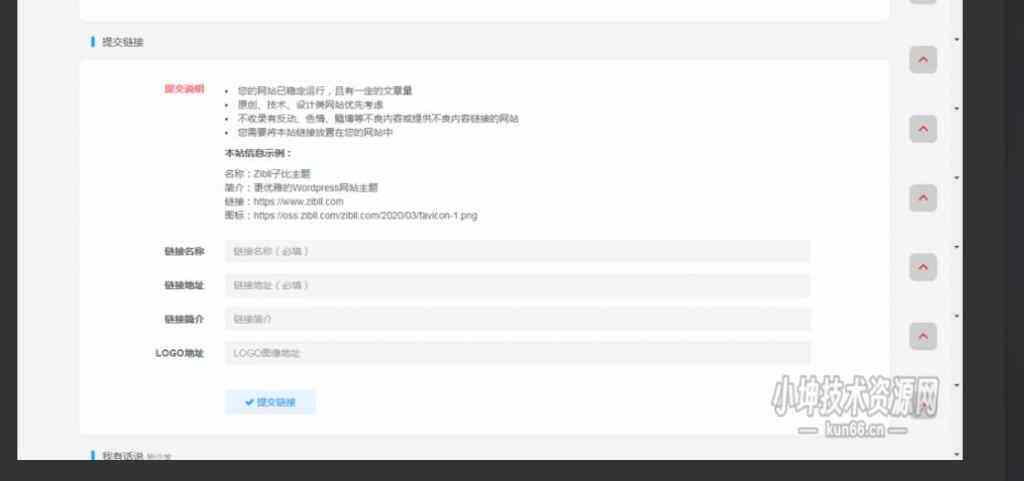Click the third fully visible red up-arrow button

pyautogui.click(x=922, y=198)
